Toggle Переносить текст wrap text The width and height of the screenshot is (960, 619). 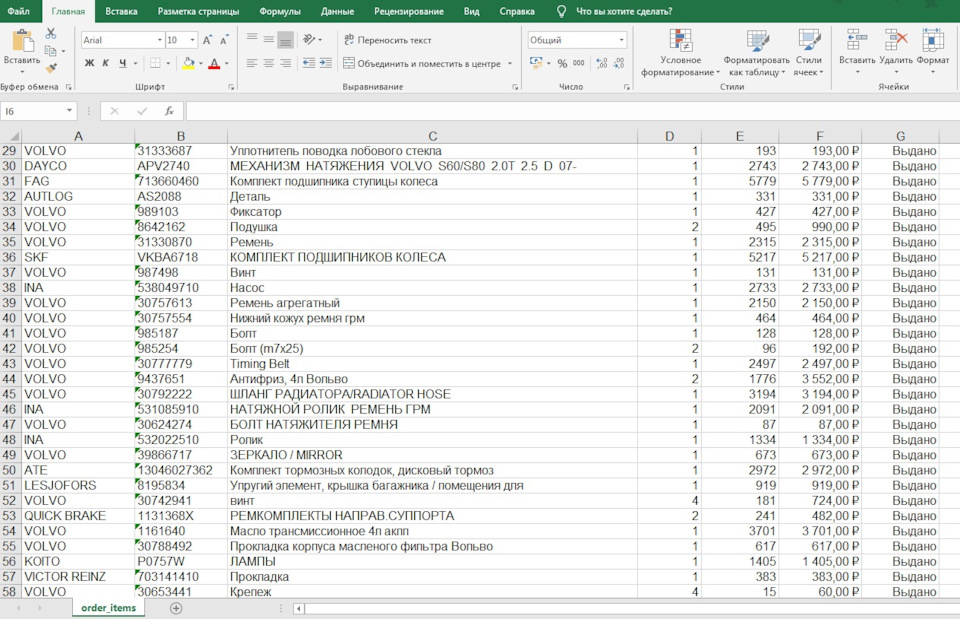click(x=388, y=40)
